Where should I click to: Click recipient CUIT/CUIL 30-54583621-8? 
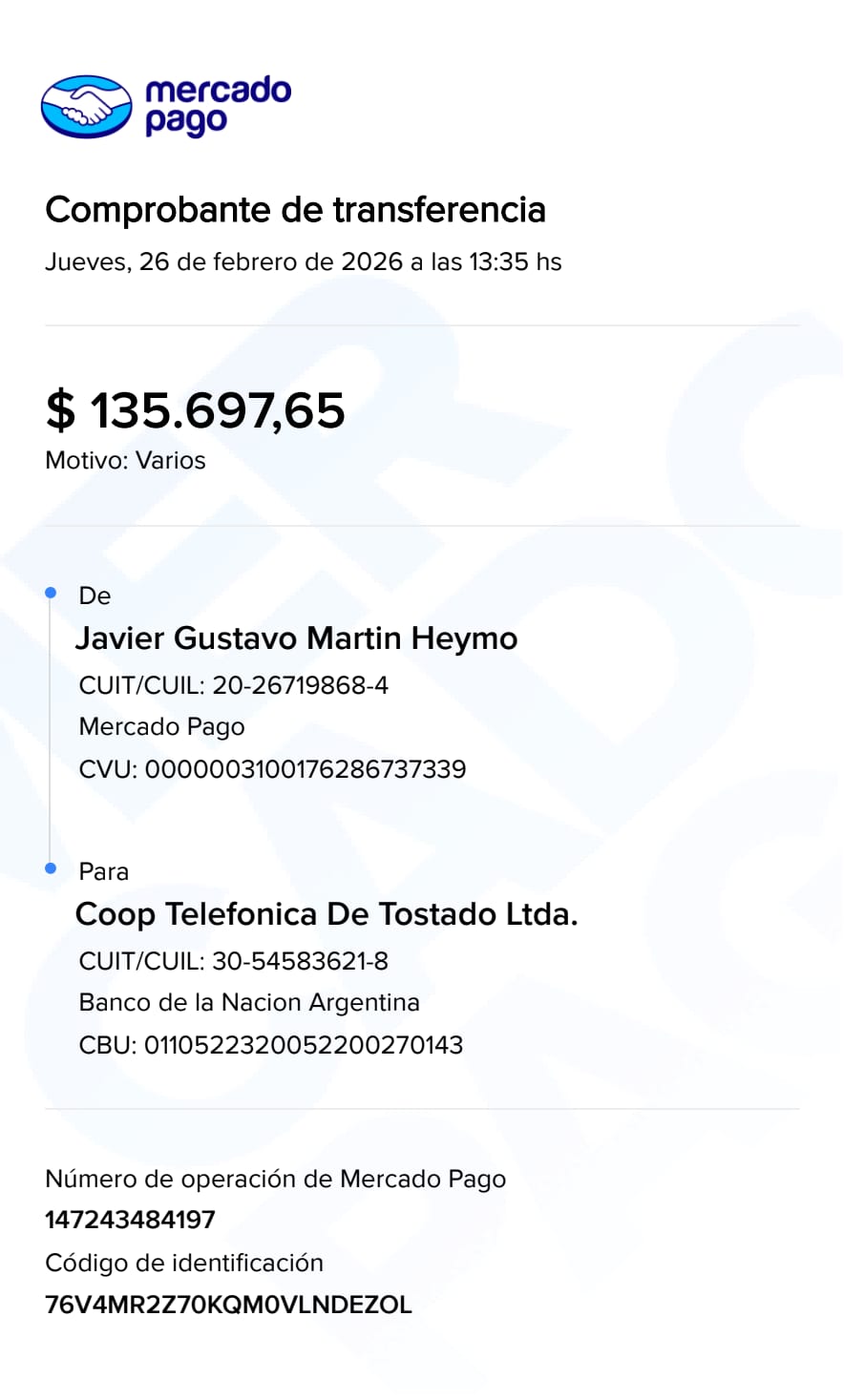point(233,961)
